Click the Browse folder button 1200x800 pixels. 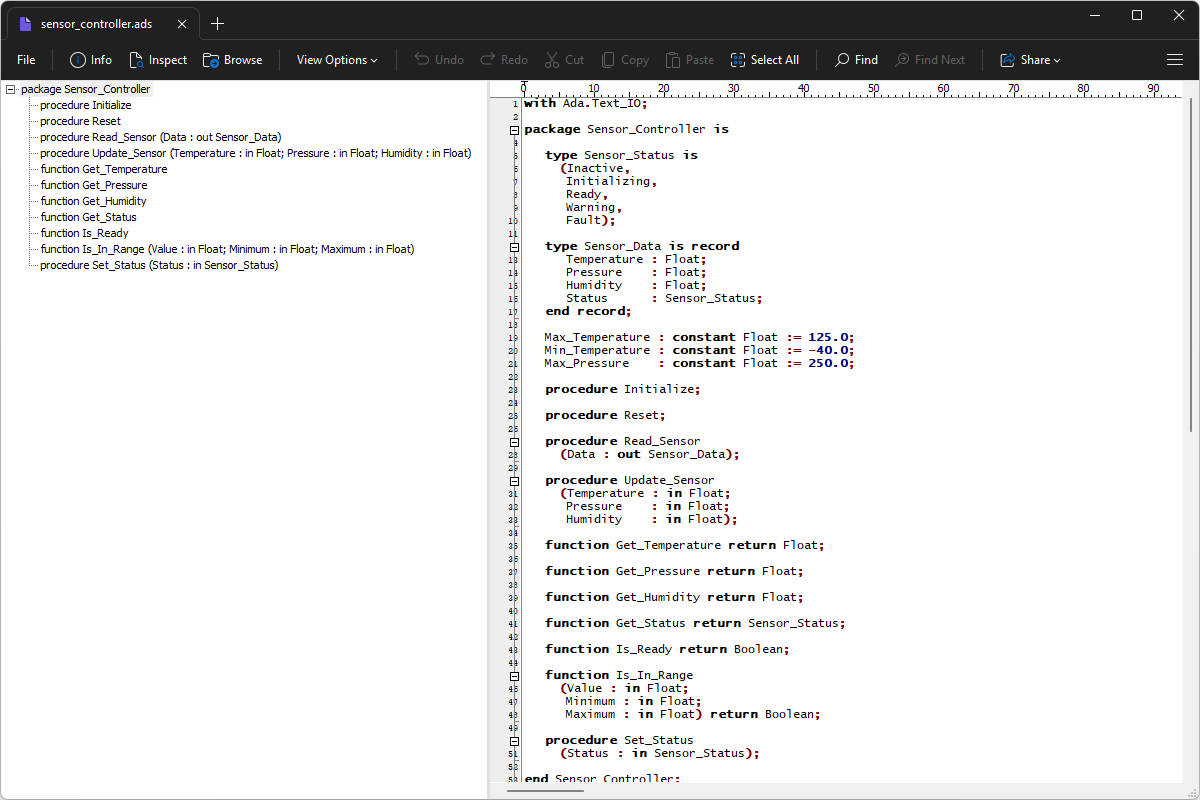[233, 60]
